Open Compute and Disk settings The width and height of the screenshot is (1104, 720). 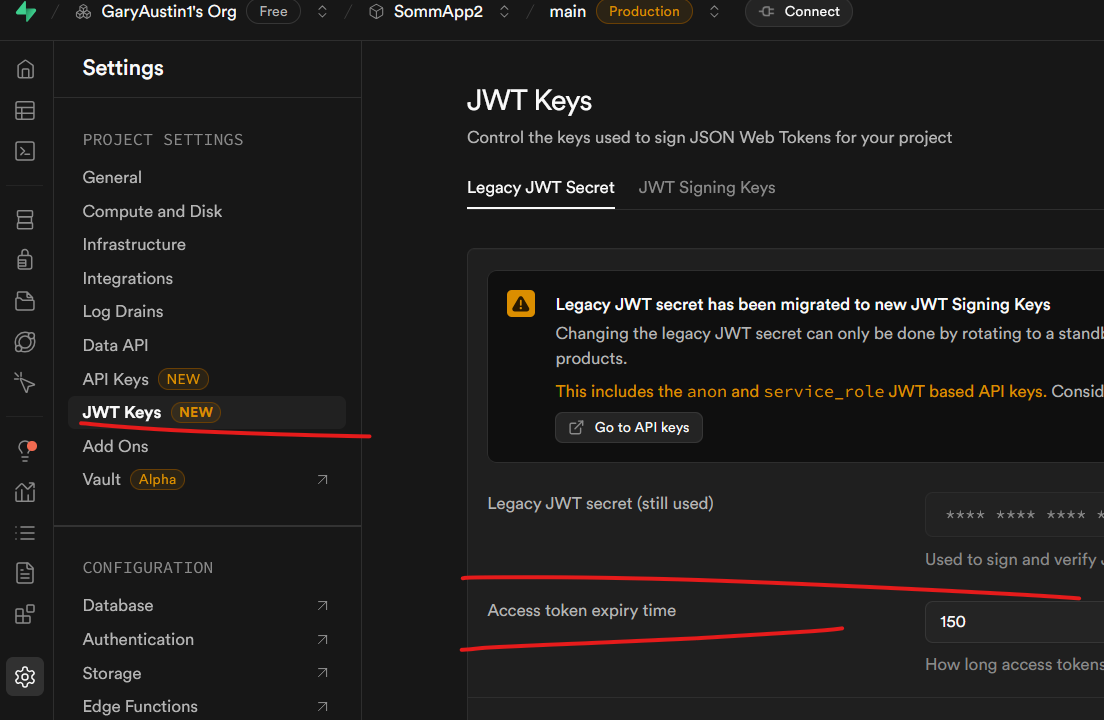click(x=152, y=211)
